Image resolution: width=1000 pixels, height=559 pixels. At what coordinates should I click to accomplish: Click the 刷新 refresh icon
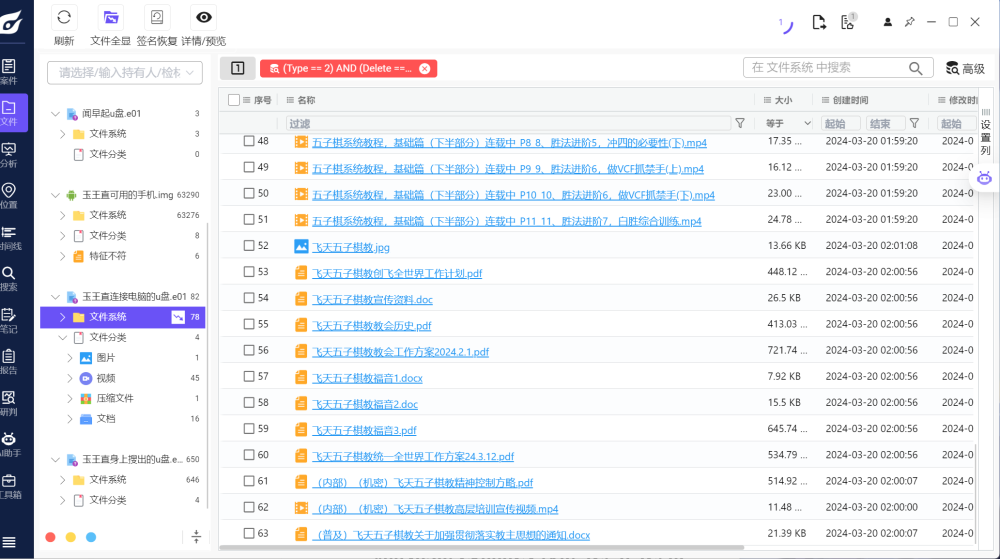(x=64, y=17)
